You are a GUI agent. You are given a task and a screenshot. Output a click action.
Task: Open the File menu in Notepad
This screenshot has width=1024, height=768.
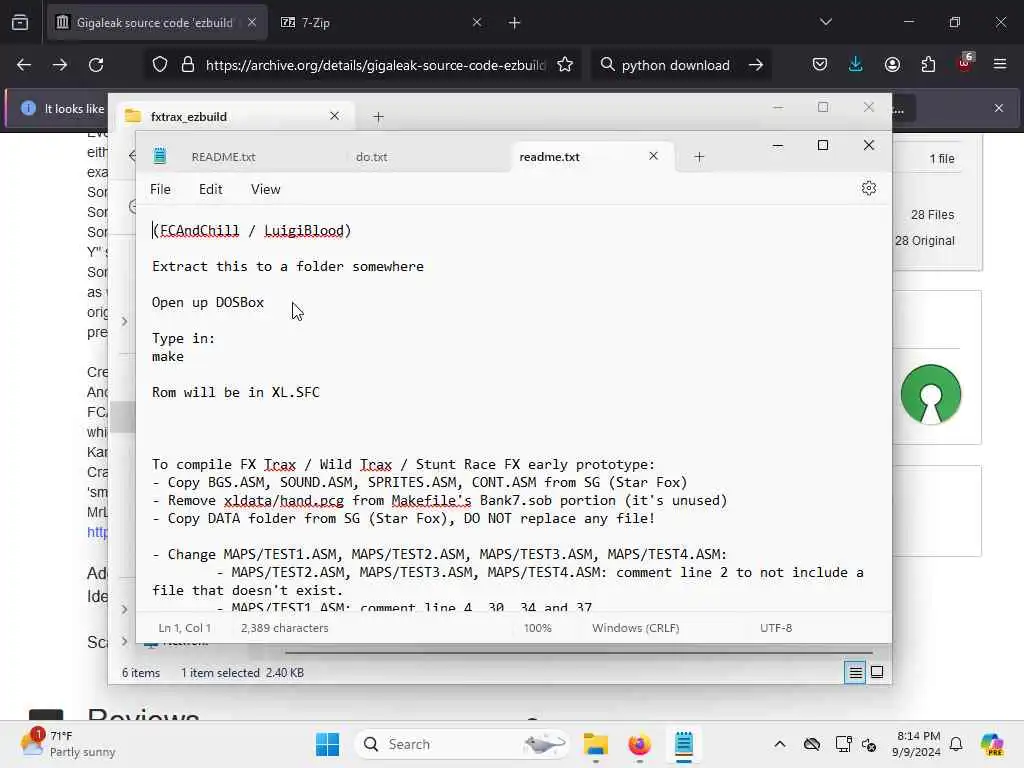[160, 189]
